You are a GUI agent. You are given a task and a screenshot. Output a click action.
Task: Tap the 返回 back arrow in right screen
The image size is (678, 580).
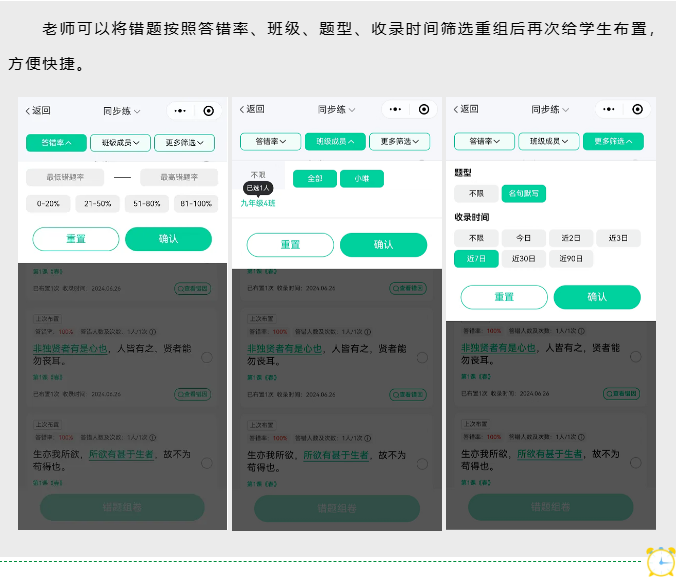[466, 110]
